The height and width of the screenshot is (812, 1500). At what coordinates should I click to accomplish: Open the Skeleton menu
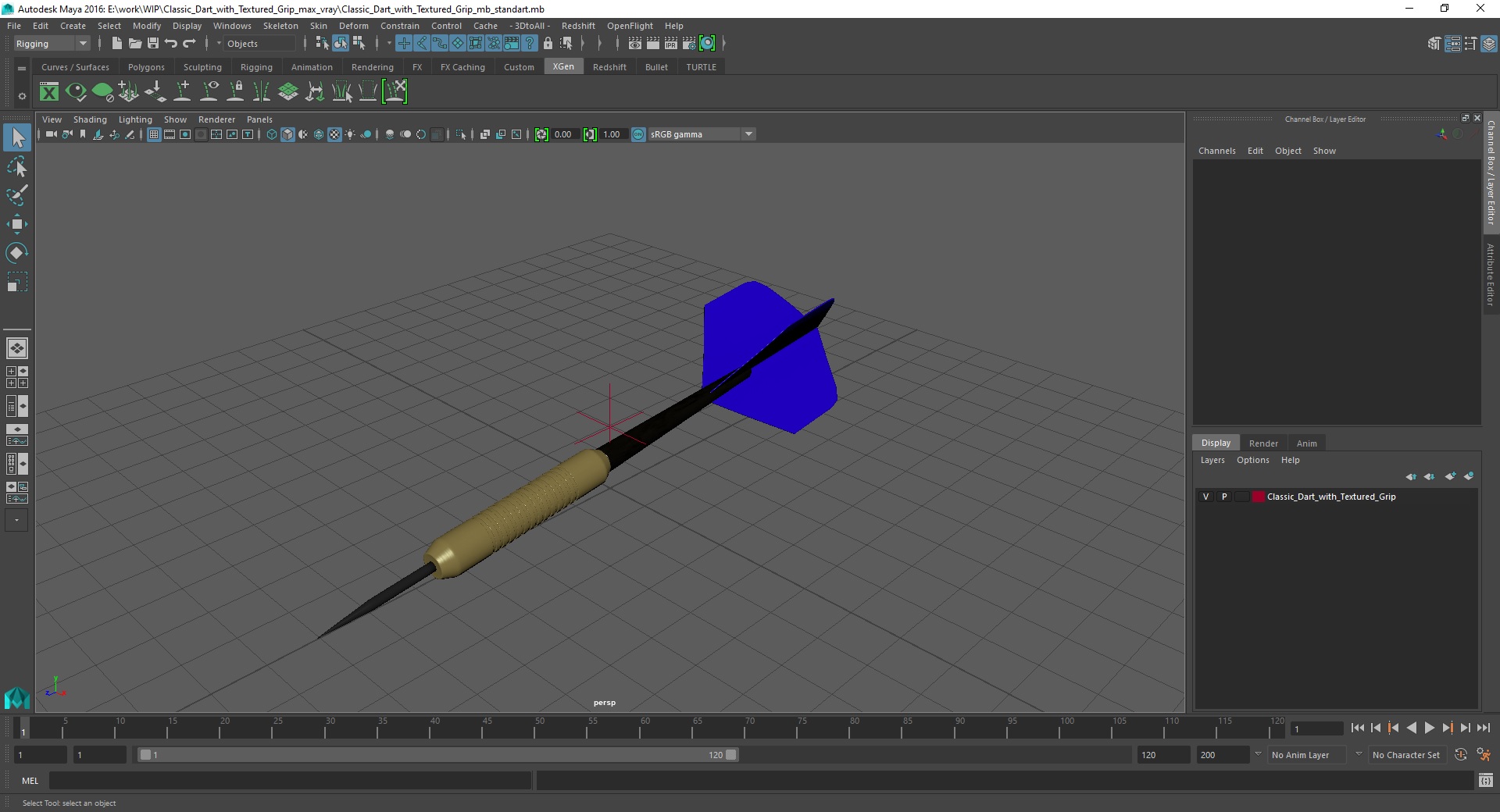(280, 26)
